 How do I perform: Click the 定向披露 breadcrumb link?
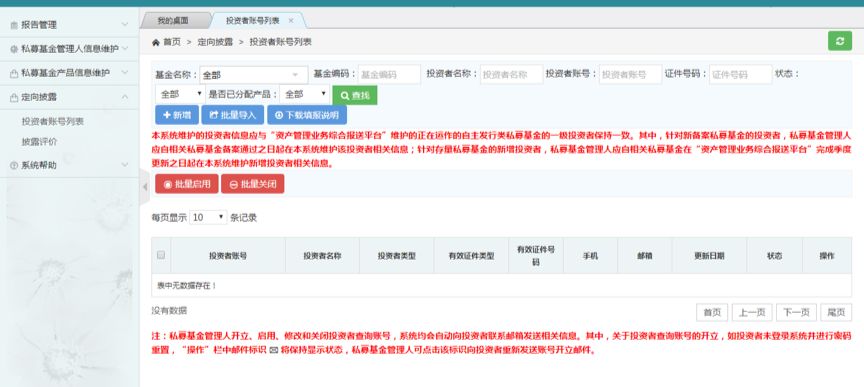(x=215, y=42)
